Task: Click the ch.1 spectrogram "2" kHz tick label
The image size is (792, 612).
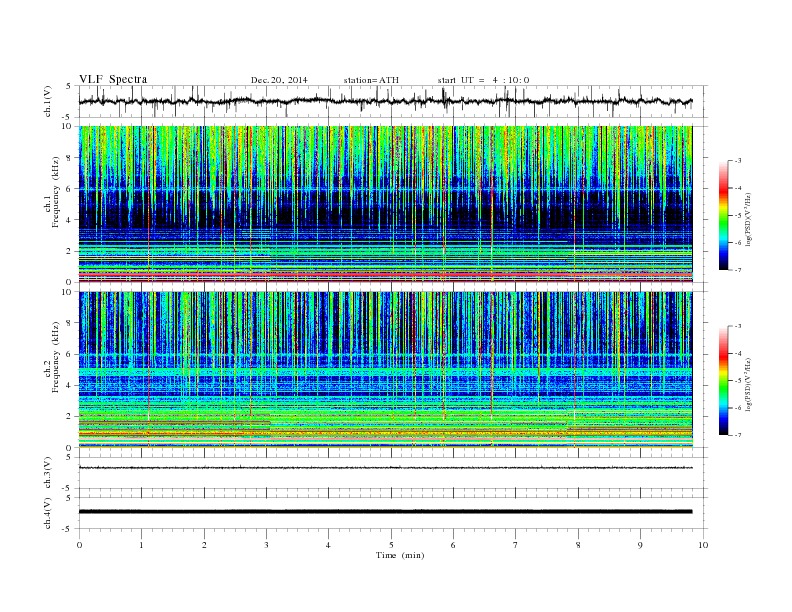Action: coord(69,251)
